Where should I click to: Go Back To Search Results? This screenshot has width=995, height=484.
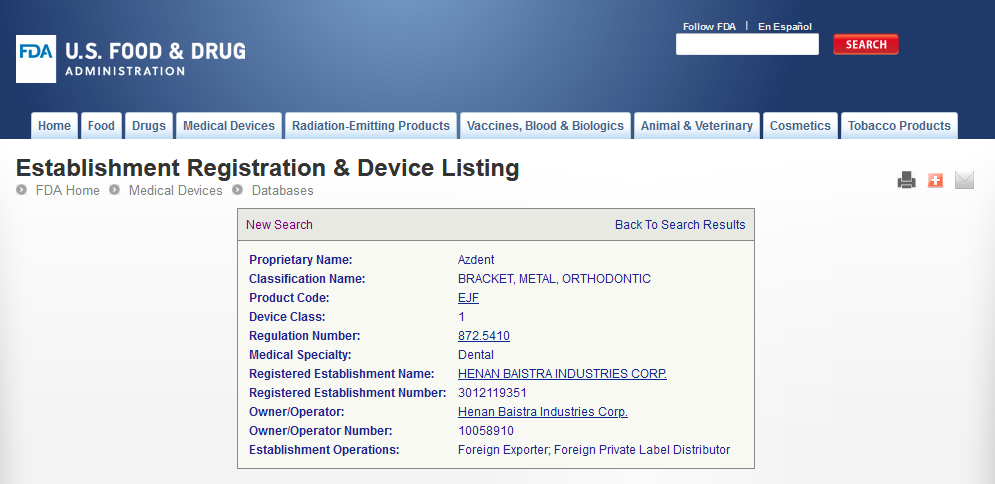[x=680, y=225]
